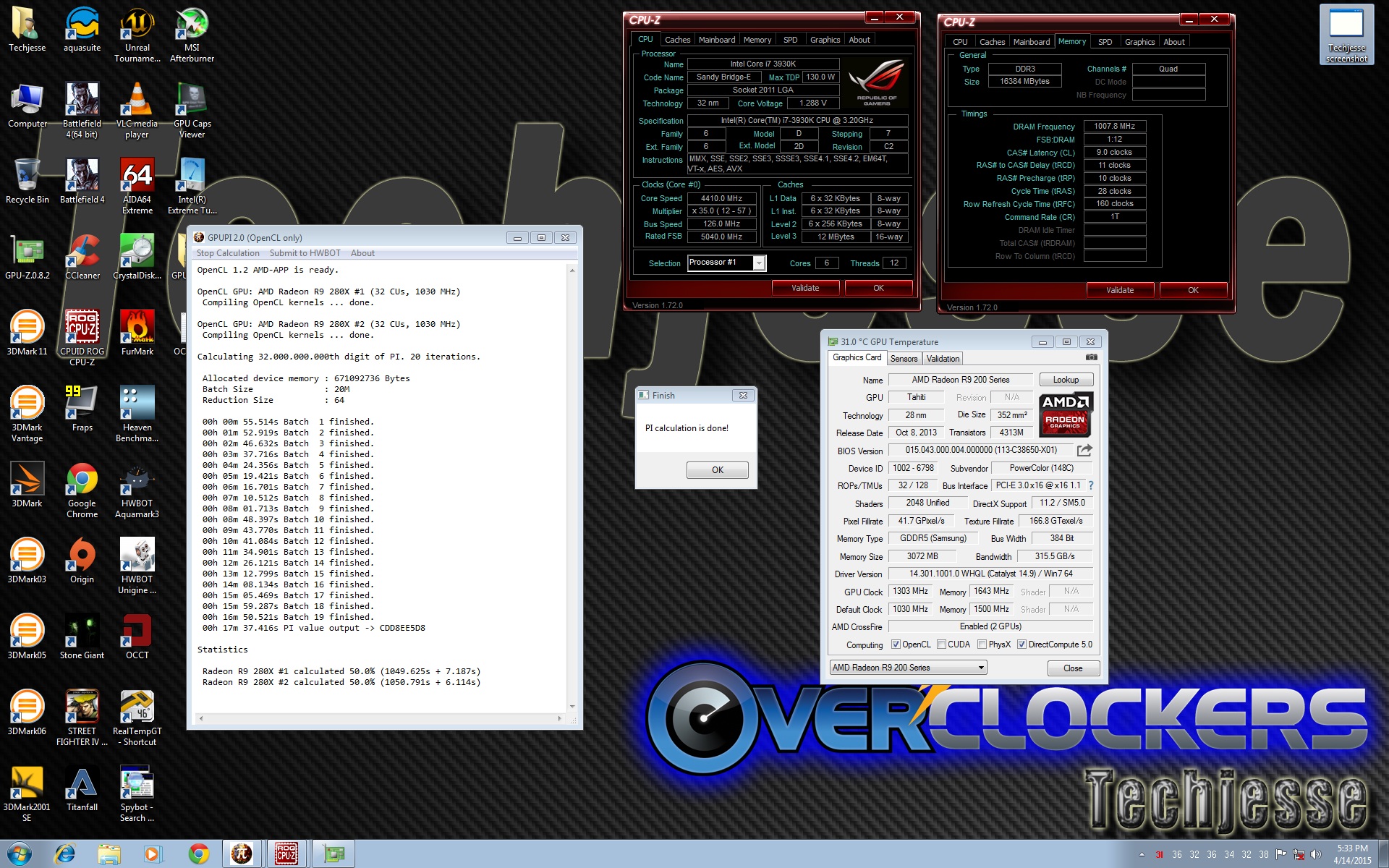The height and width of the screenshot is (868, 1389).
Task: Launch 3DMark 11 shortcut
Action: pyautogui.click(x=27, y=334)
